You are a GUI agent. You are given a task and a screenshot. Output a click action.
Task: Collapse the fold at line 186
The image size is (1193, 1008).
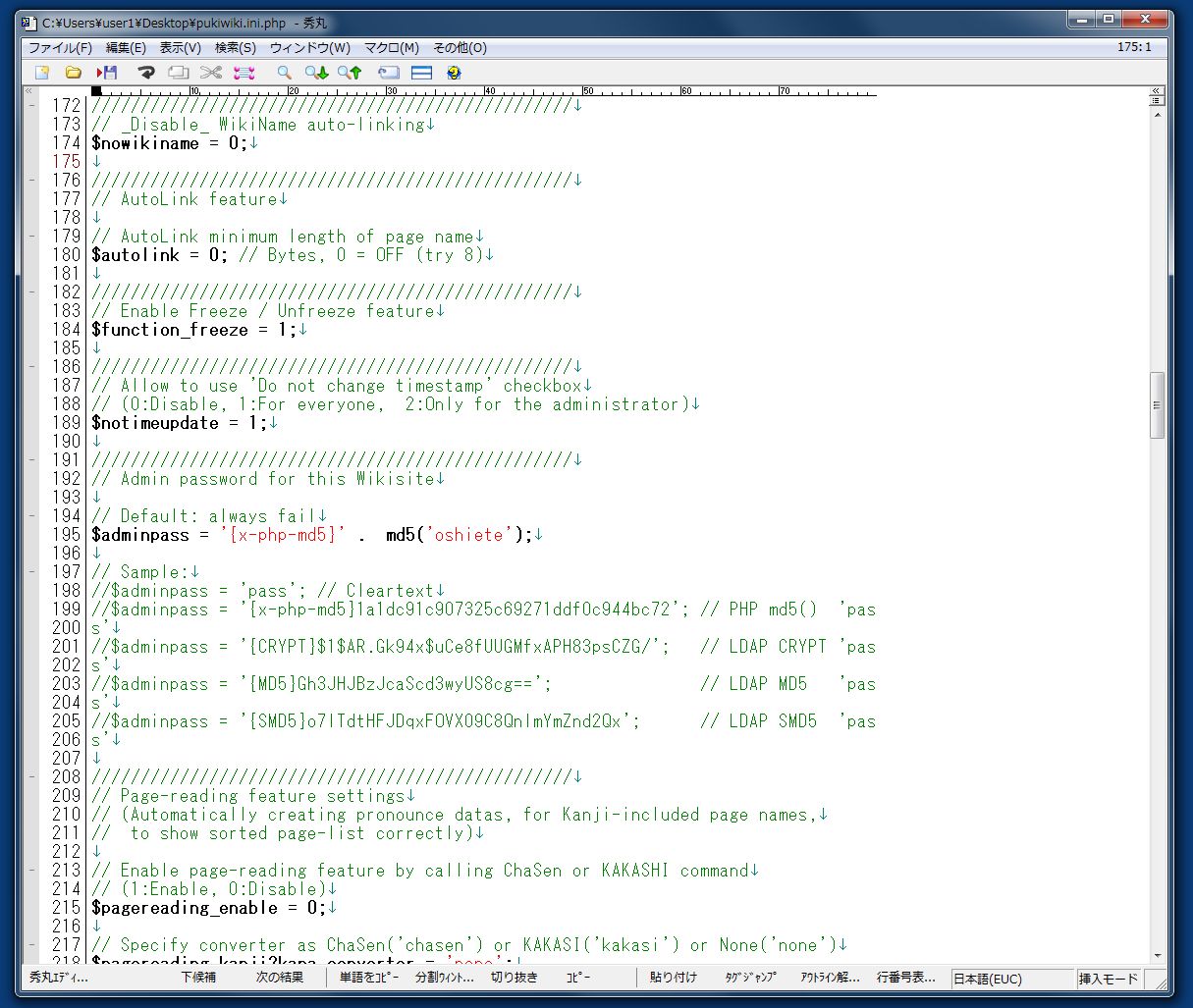[x=31, y=366]
